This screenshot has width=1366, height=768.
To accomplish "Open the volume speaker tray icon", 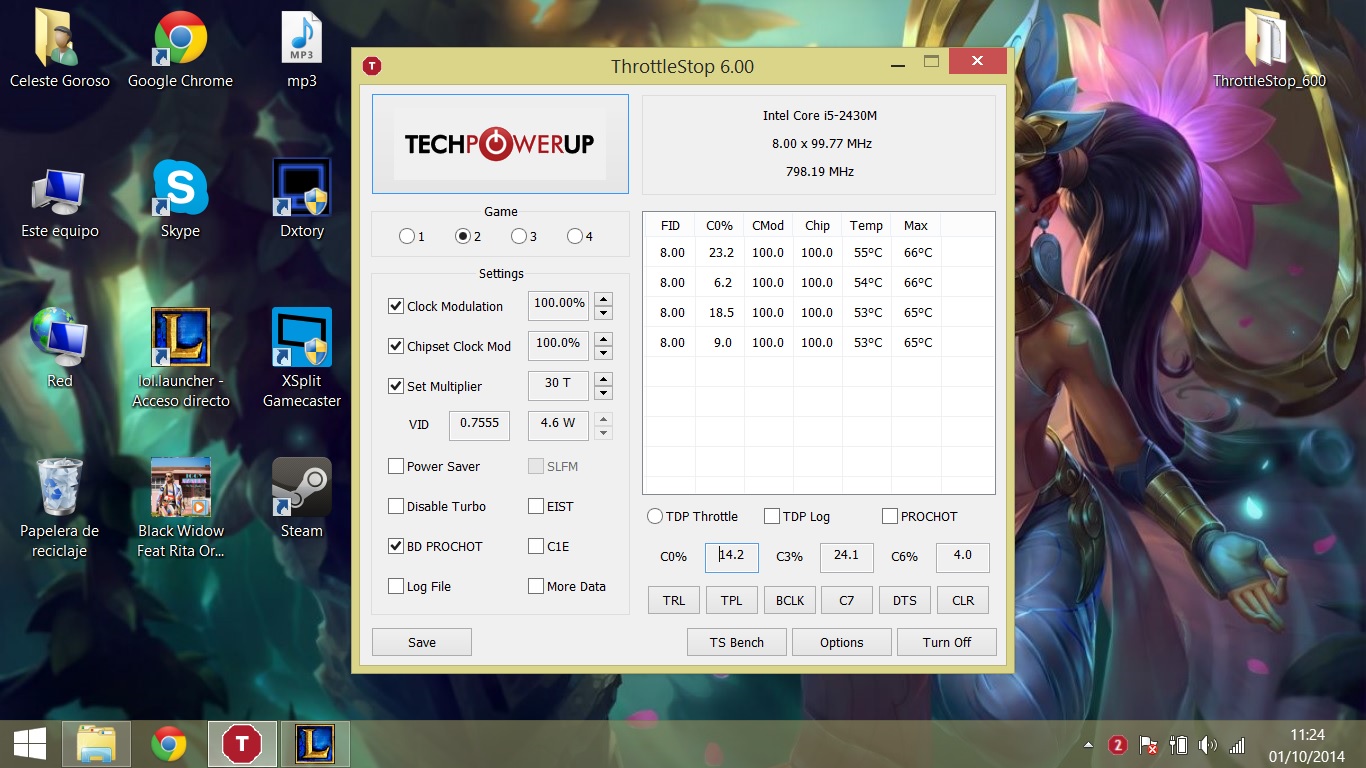I will point(1207,746).
